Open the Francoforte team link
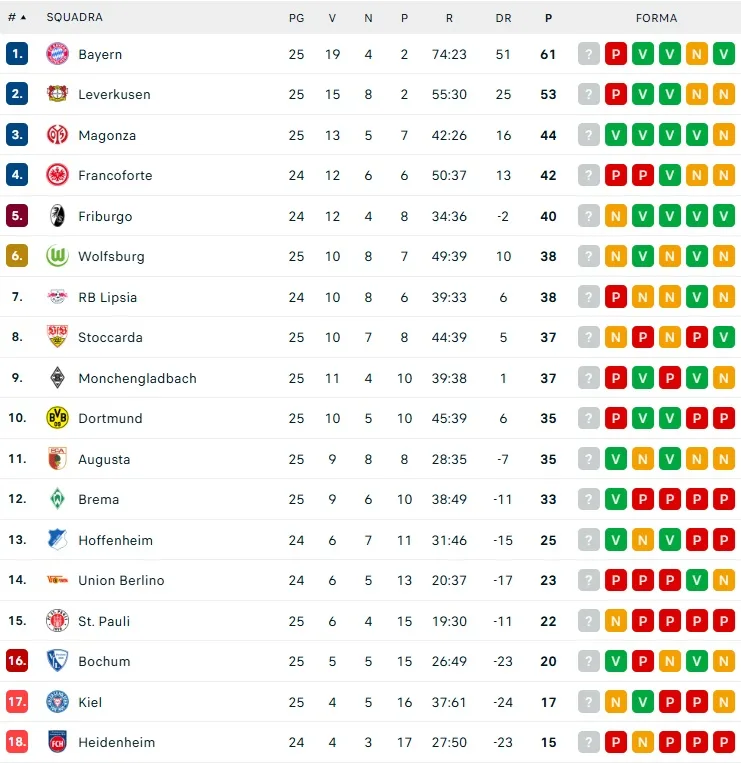Viewport: 741px width, 763px height. click(115, 175)
